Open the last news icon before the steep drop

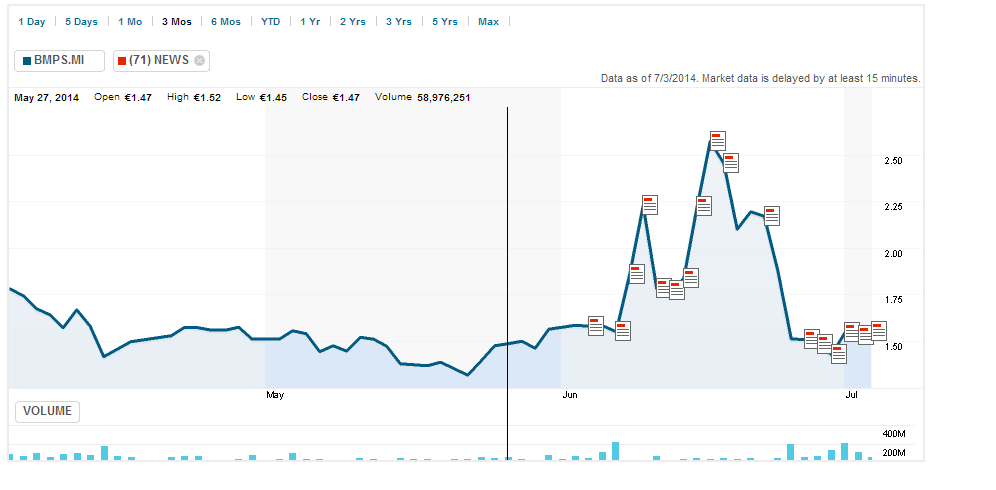coord(771,215)
